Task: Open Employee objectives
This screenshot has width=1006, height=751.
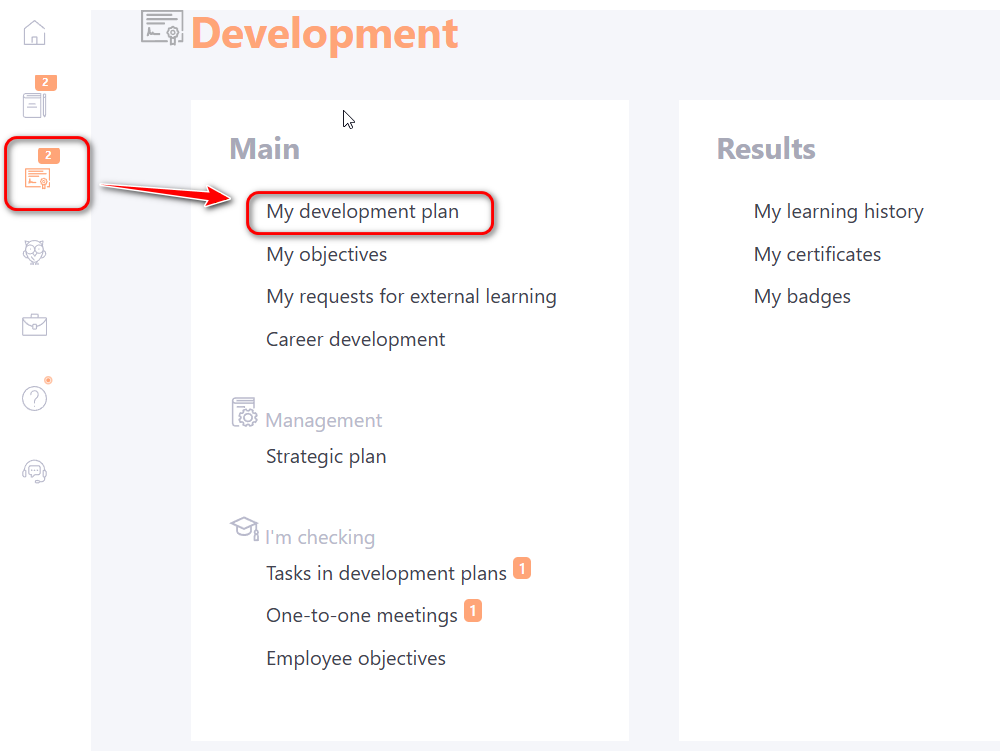Action: [x=355, y=659]
